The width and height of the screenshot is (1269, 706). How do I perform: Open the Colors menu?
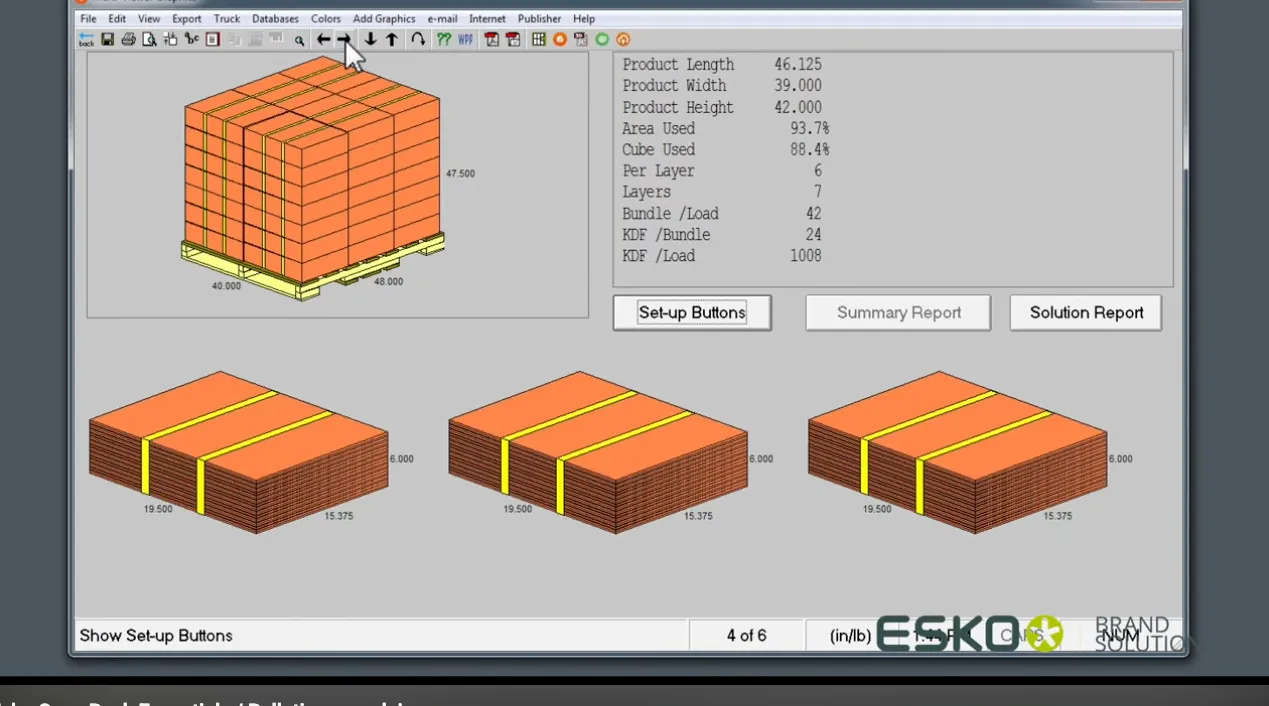[x=326, y=19]
